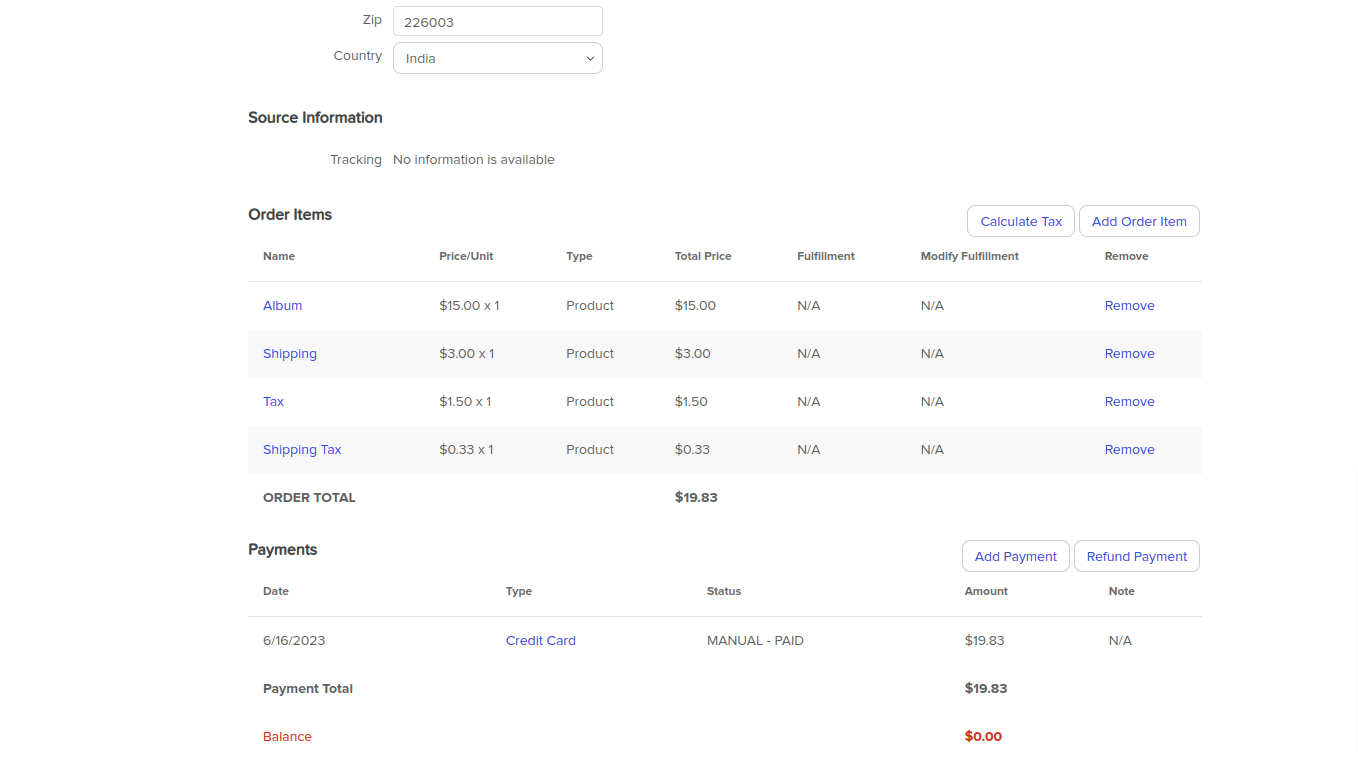Click the Calculate Tax button
1358x768 pixels.
1020,221
